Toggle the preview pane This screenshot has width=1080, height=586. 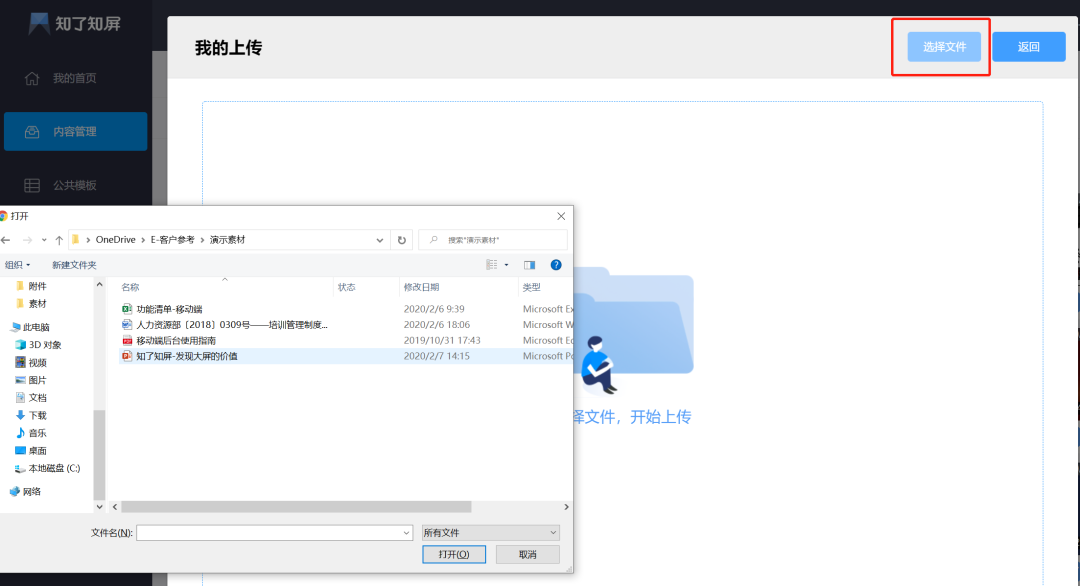tap(529, 265)
